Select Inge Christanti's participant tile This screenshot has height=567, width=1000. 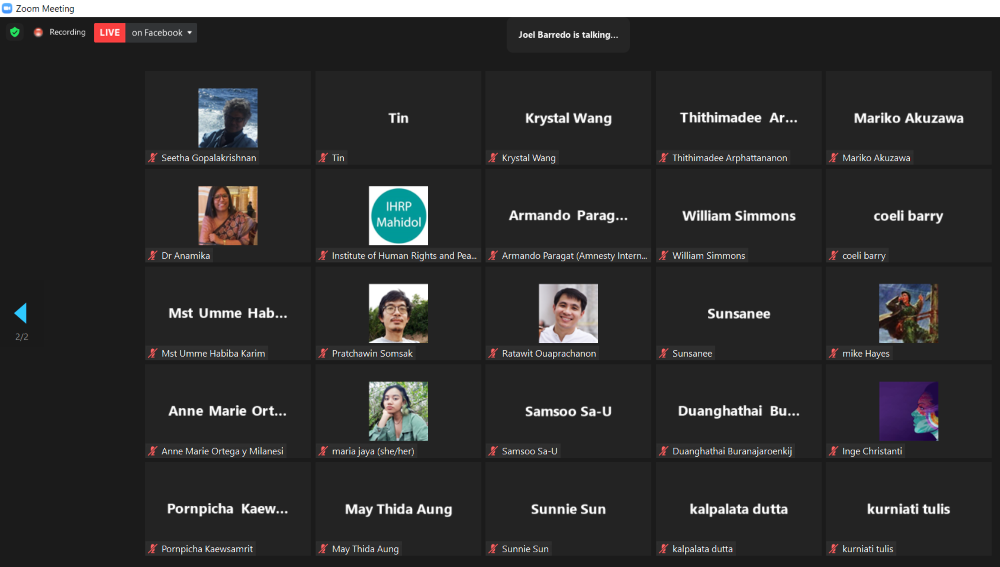(x=908, y=411)
